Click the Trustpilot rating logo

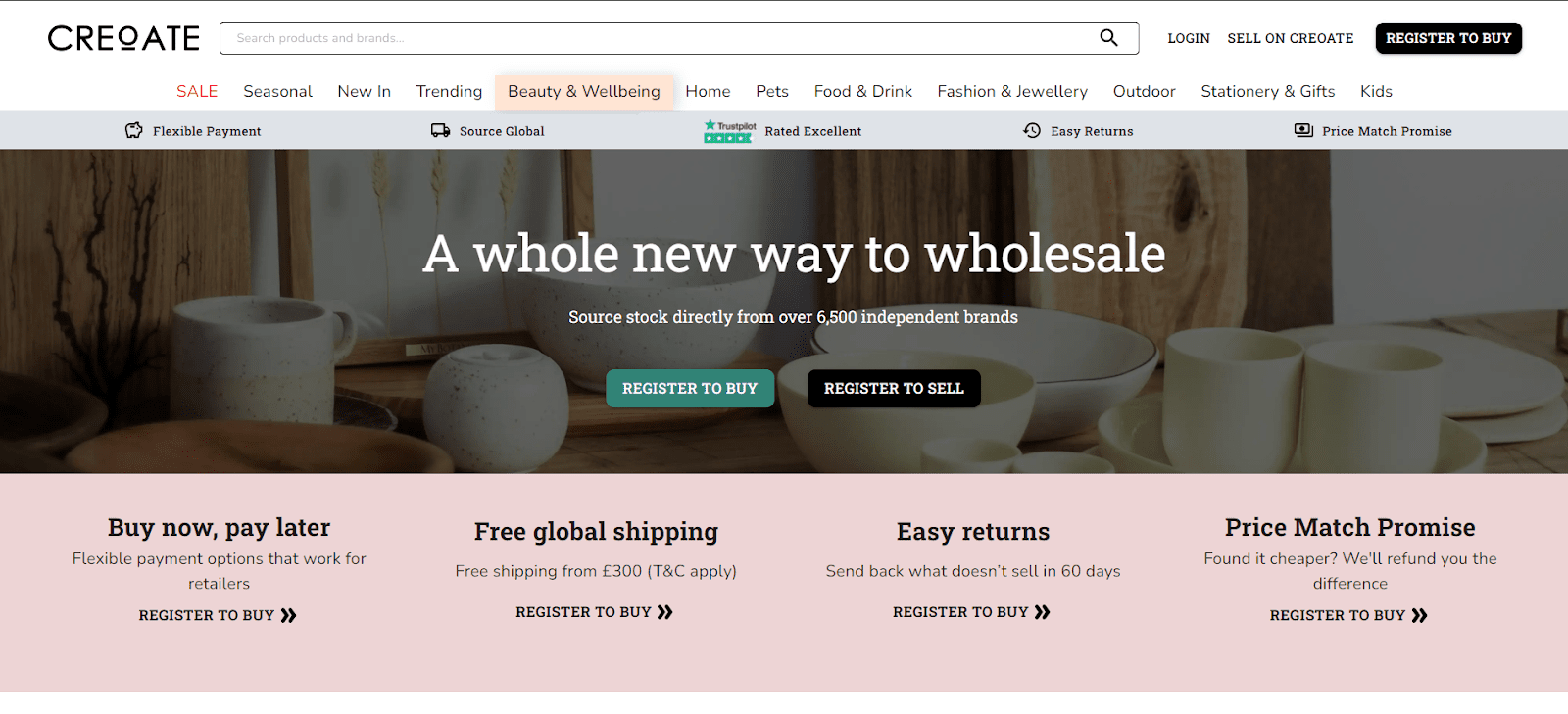pos(730,131)
